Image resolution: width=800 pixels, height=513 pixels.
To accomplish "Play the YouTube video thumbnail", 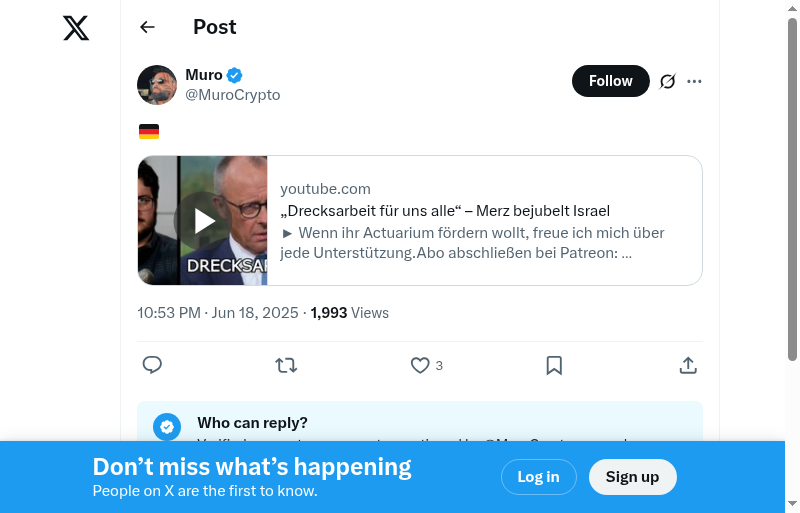I will coord(203,221).
